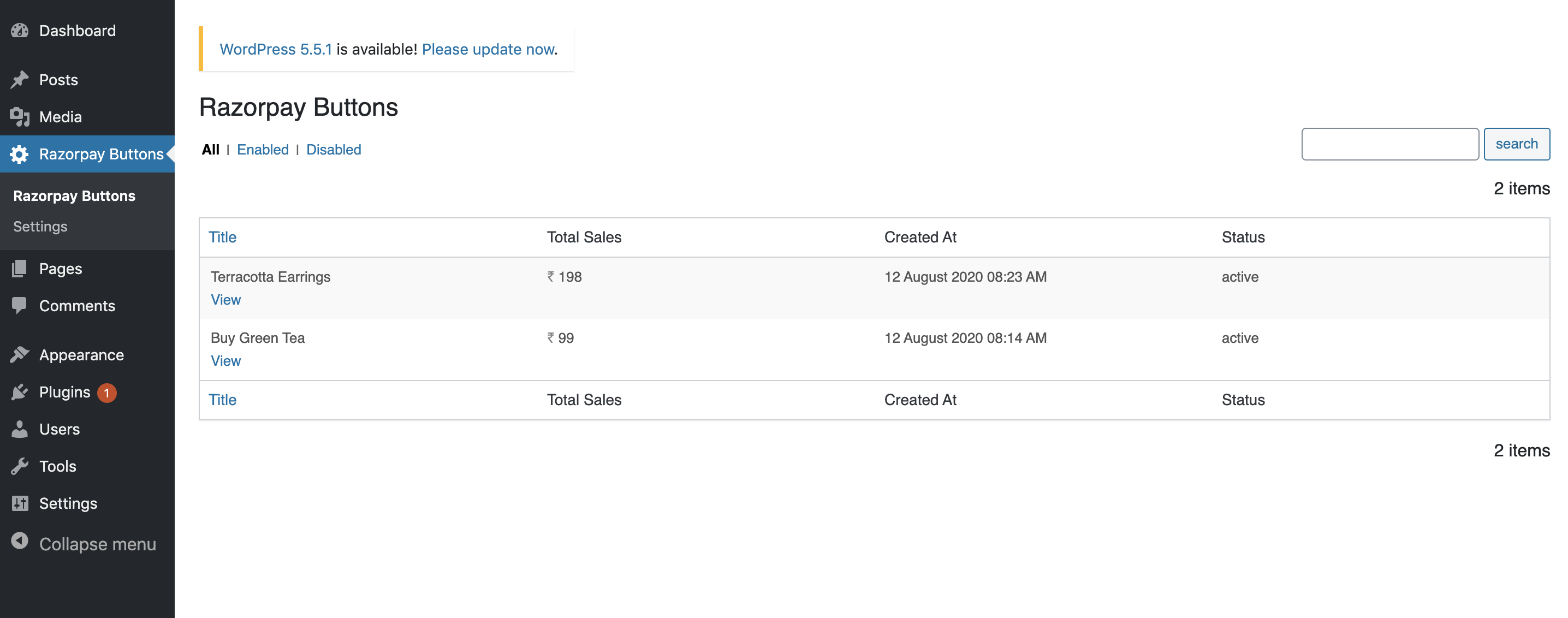
Task: Click the active status of Terracotta Earrings
Action: [1240, 277]
